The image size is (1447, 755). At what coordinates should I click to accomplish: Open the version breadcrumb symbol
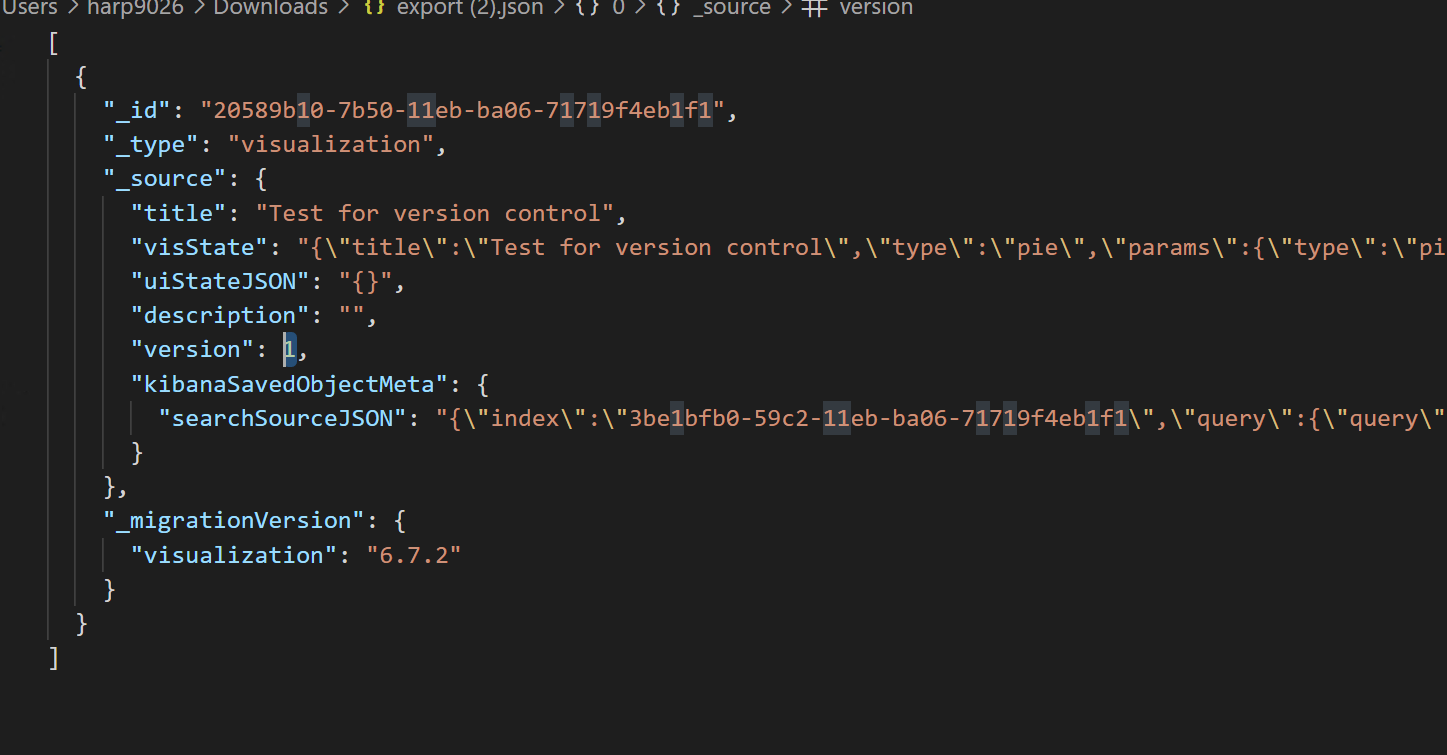pos(876,8)
